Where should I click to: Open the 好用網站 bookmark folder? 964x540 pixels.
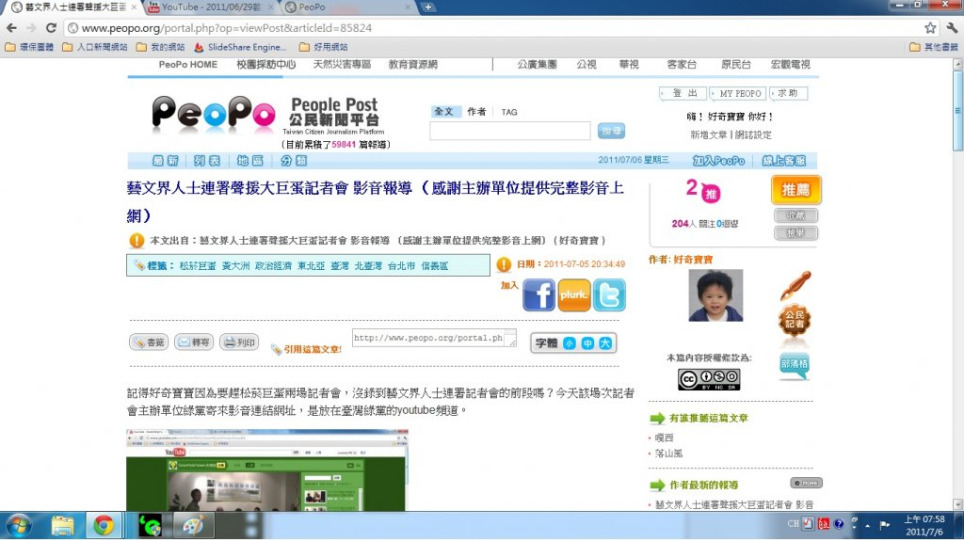coord(323,47)
